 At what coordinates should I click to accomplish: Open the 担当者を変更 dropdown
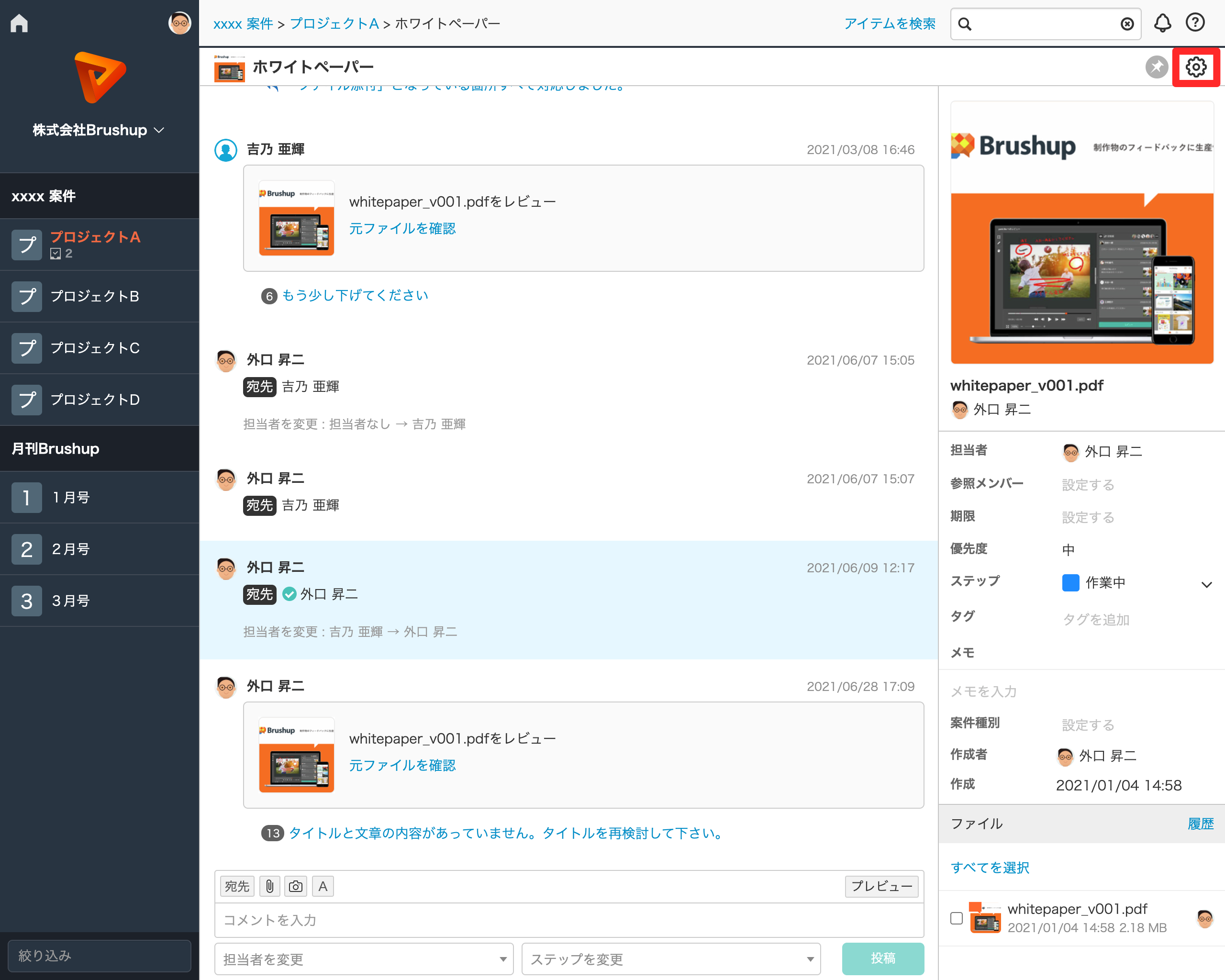coord(364,959)
